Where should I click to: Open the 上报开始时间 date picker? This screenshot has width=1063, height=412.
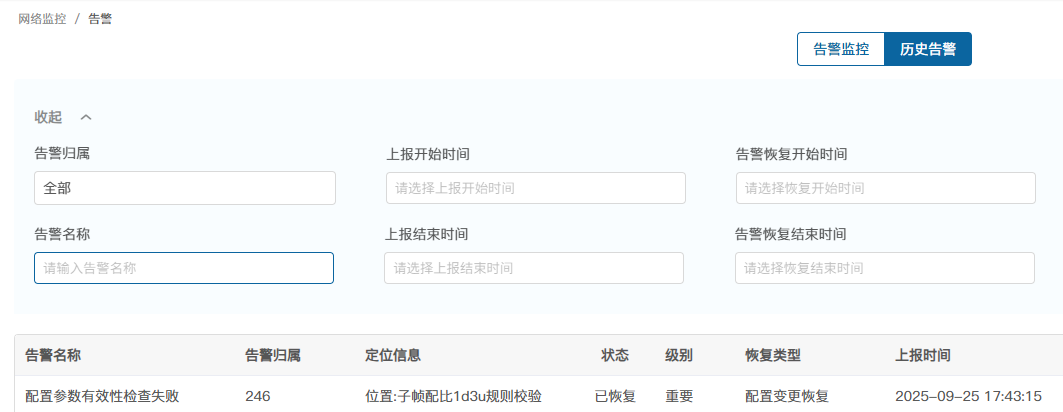[x=536, y=188]
